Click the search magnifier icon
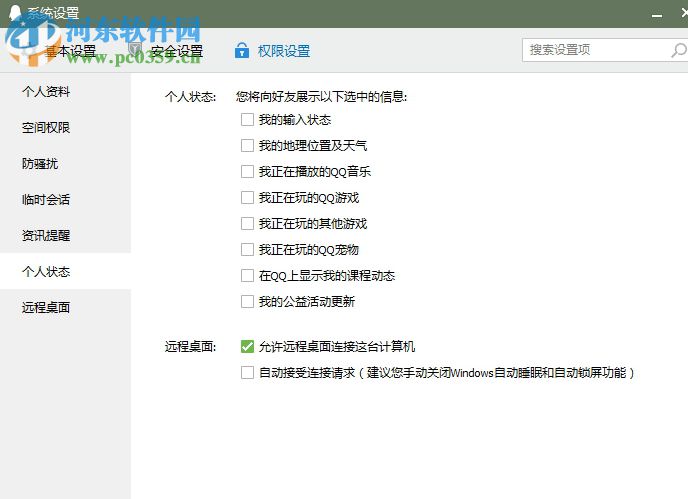This screenshot has width=688, height=499. [678, 50]
